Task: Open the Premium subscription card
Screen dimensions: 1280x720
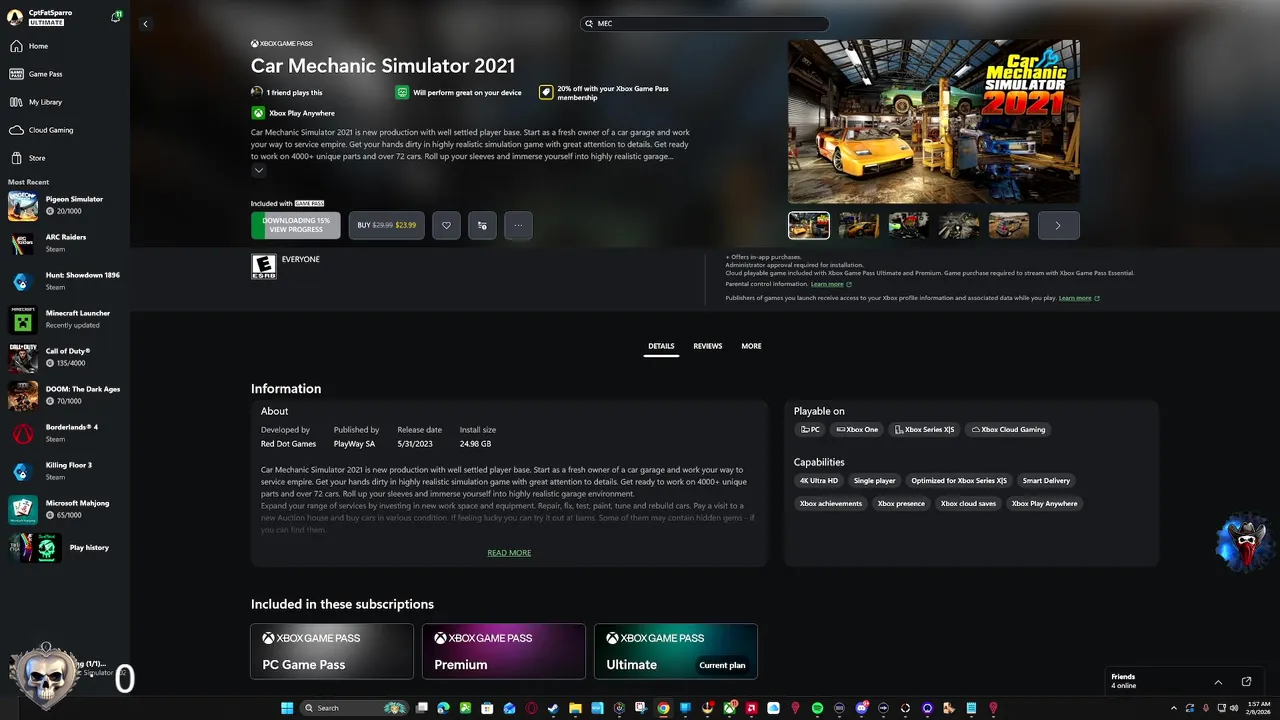Action: click(x=504, y=652)
